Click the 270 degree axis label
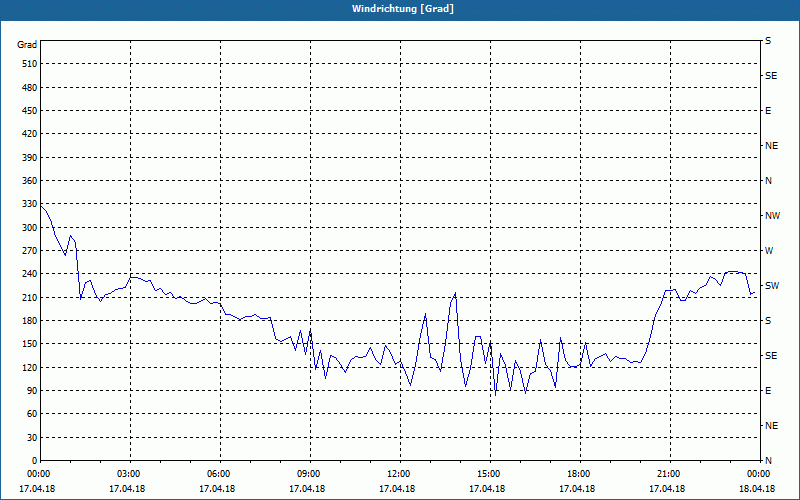The image size is (800, 500). [30, 251]
